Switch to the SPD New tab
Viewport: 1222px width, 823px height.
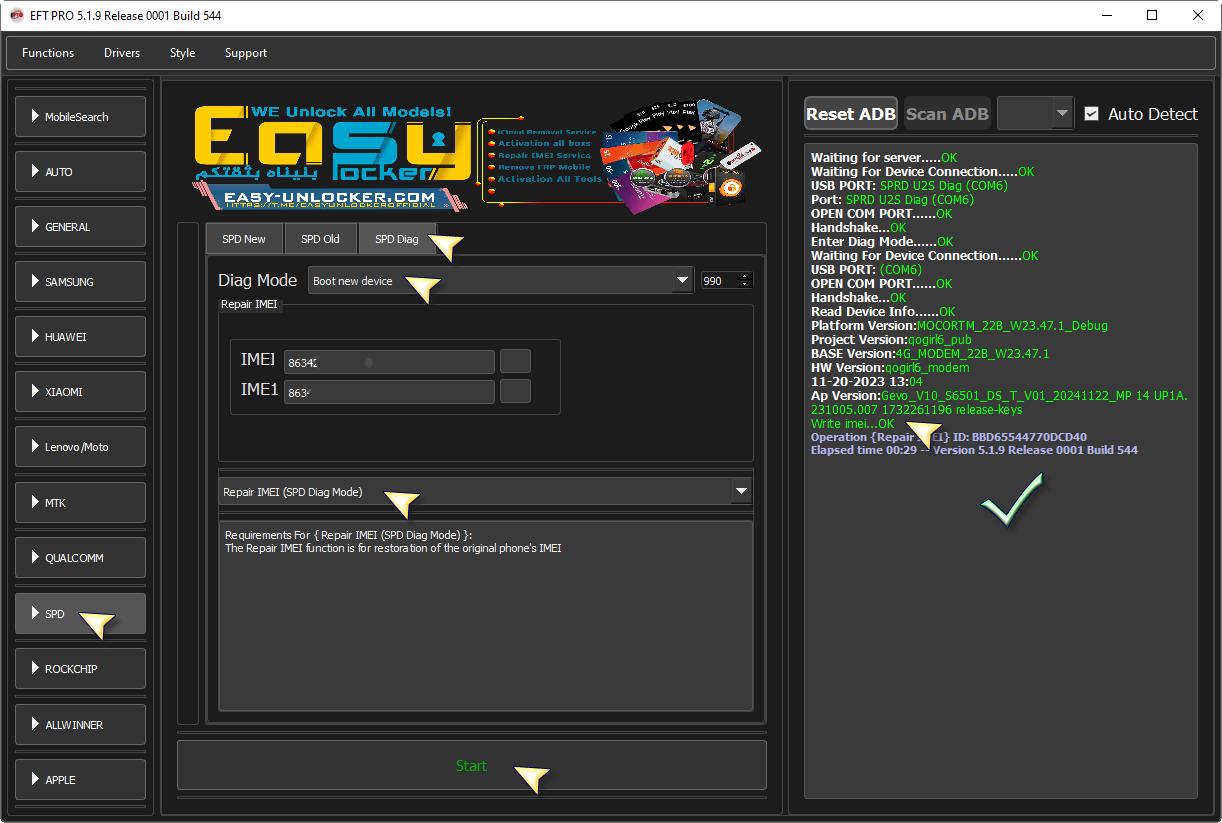point(244,239)
